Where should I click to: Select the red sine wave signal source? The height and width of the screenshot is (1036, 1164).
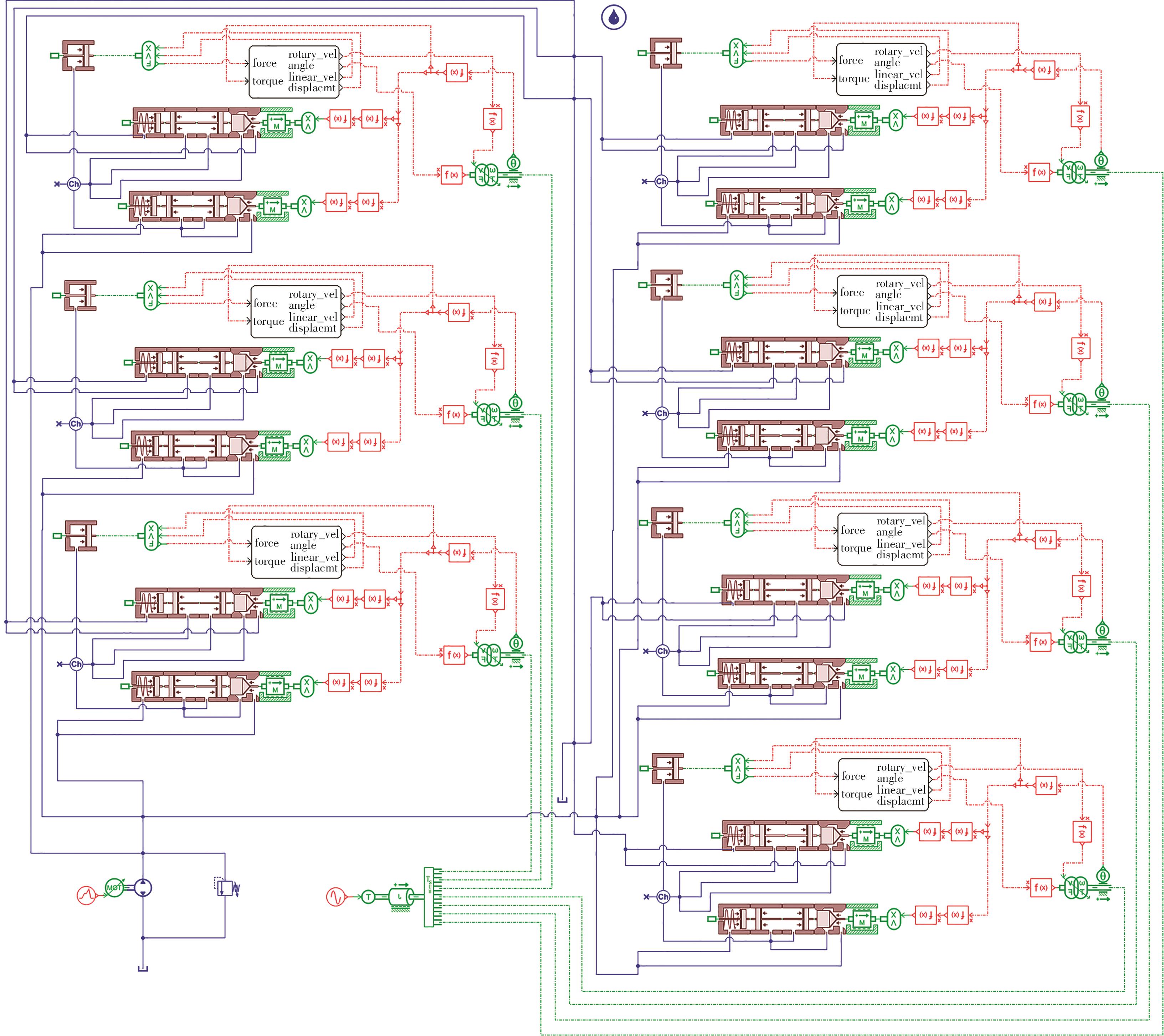[x=335, y=897]
